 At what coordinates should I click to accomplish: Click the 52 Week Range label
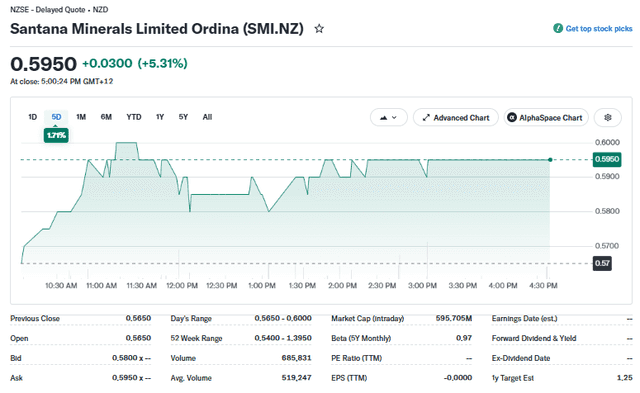196,338
